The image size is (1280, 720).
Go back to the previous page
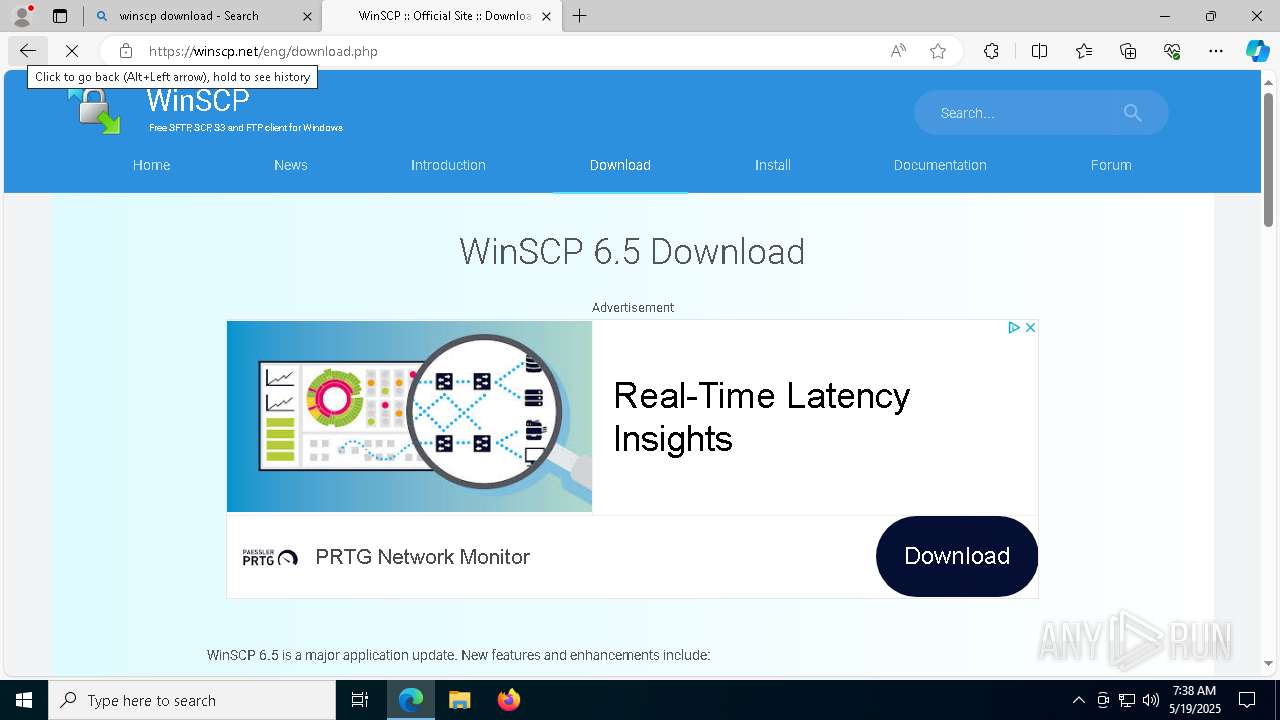[x=28, y=51]
